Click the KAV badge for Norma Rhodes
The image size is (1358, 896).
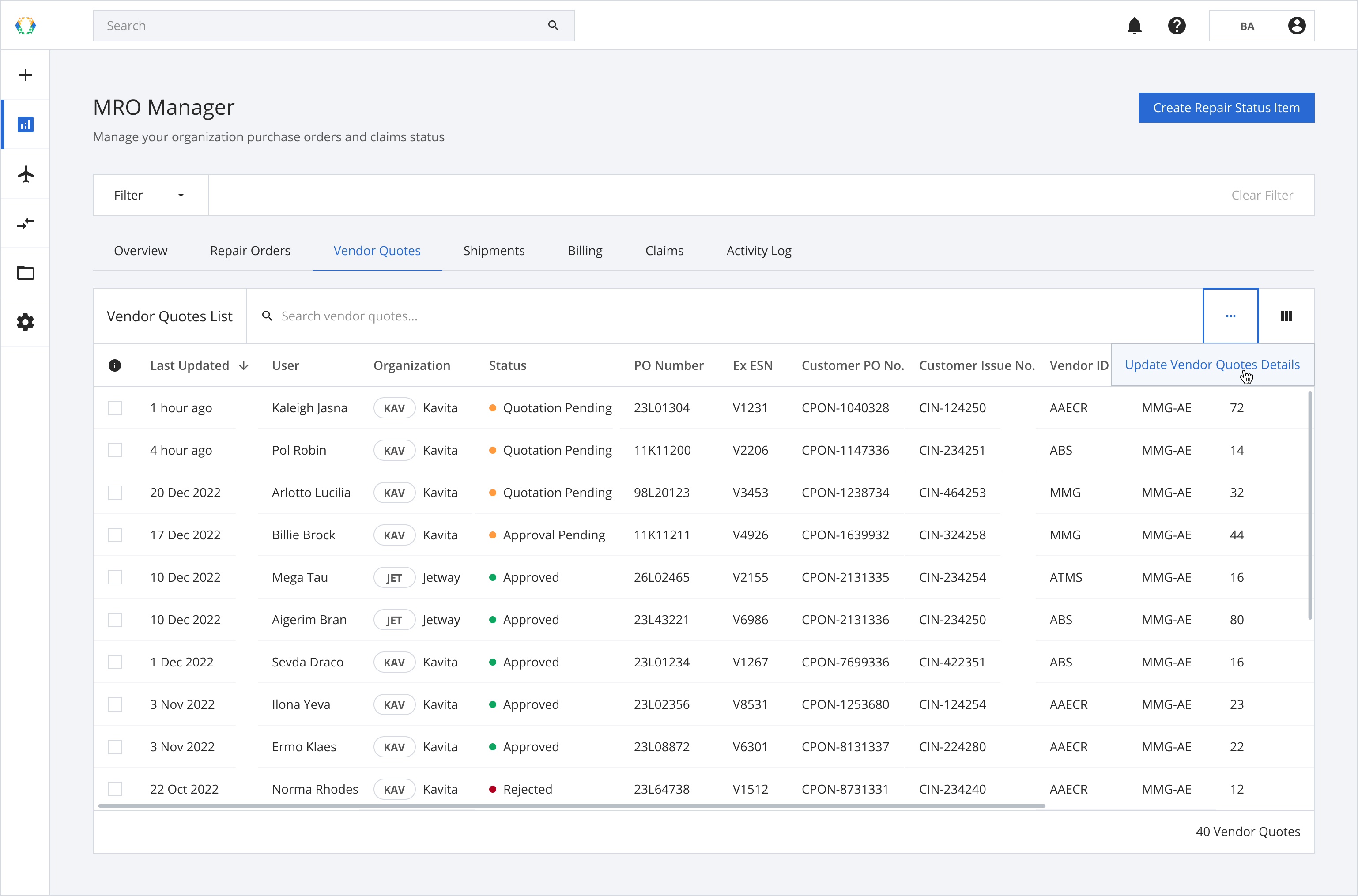point(394,789)
